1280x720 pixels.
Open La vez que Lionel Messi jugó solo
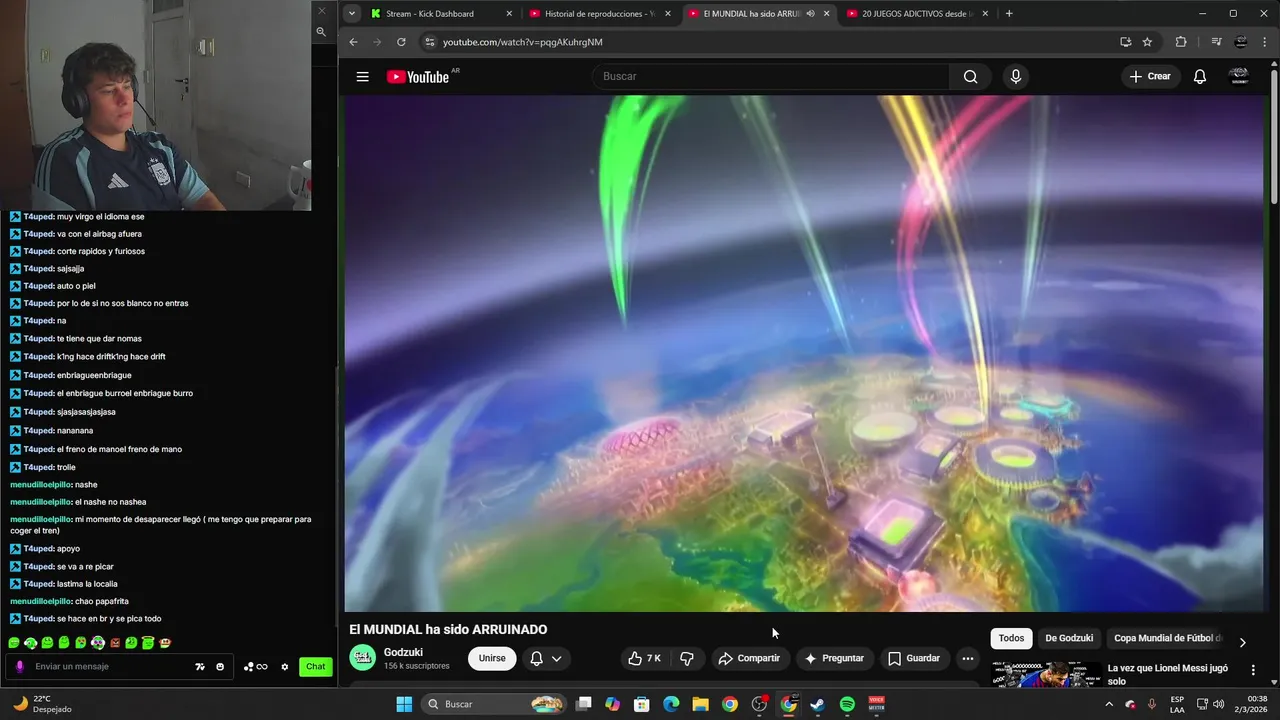point(1167,674)
